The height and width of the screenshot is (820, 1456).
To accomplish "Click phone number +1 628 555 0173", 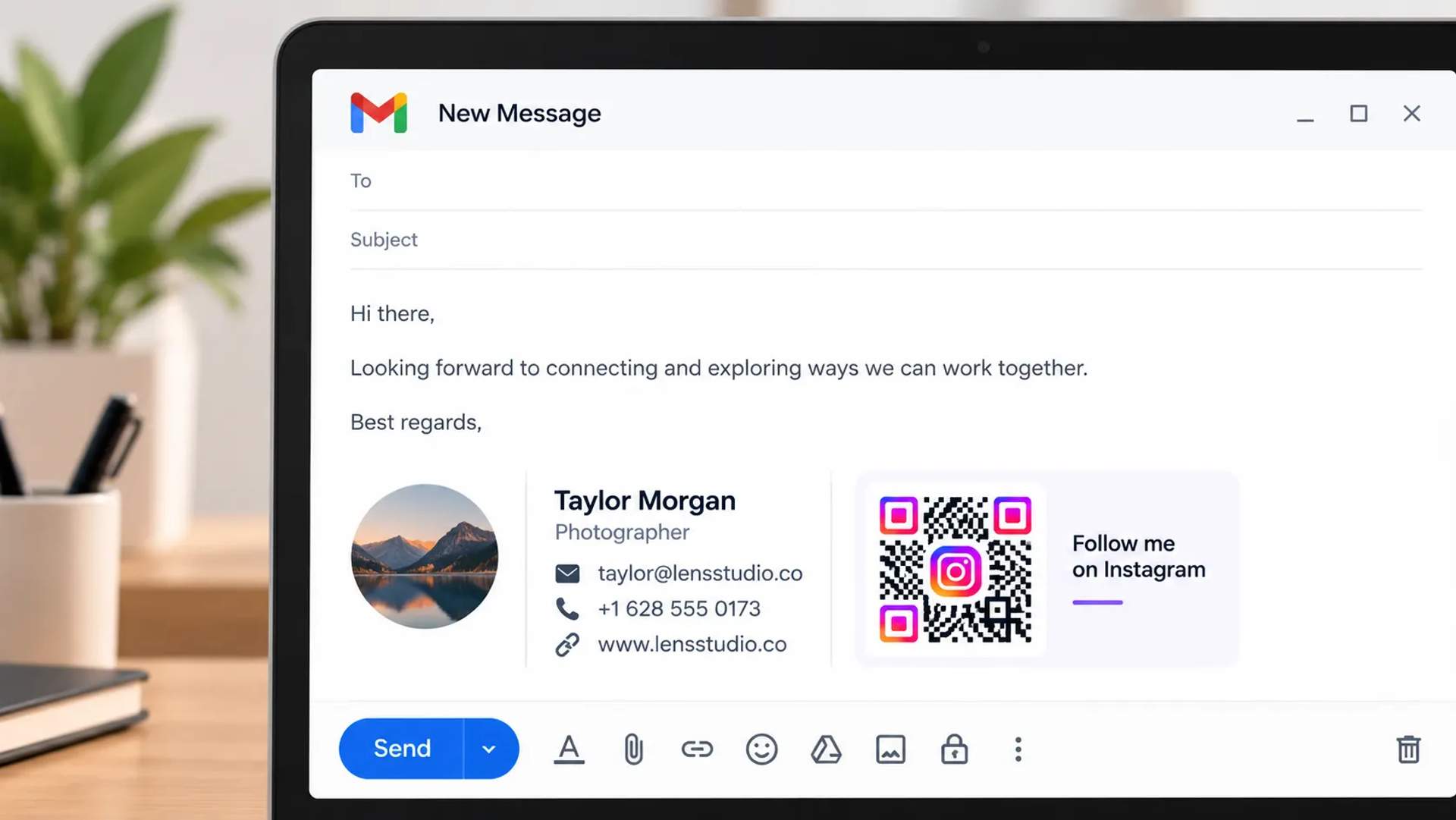I will coord(679,608).
